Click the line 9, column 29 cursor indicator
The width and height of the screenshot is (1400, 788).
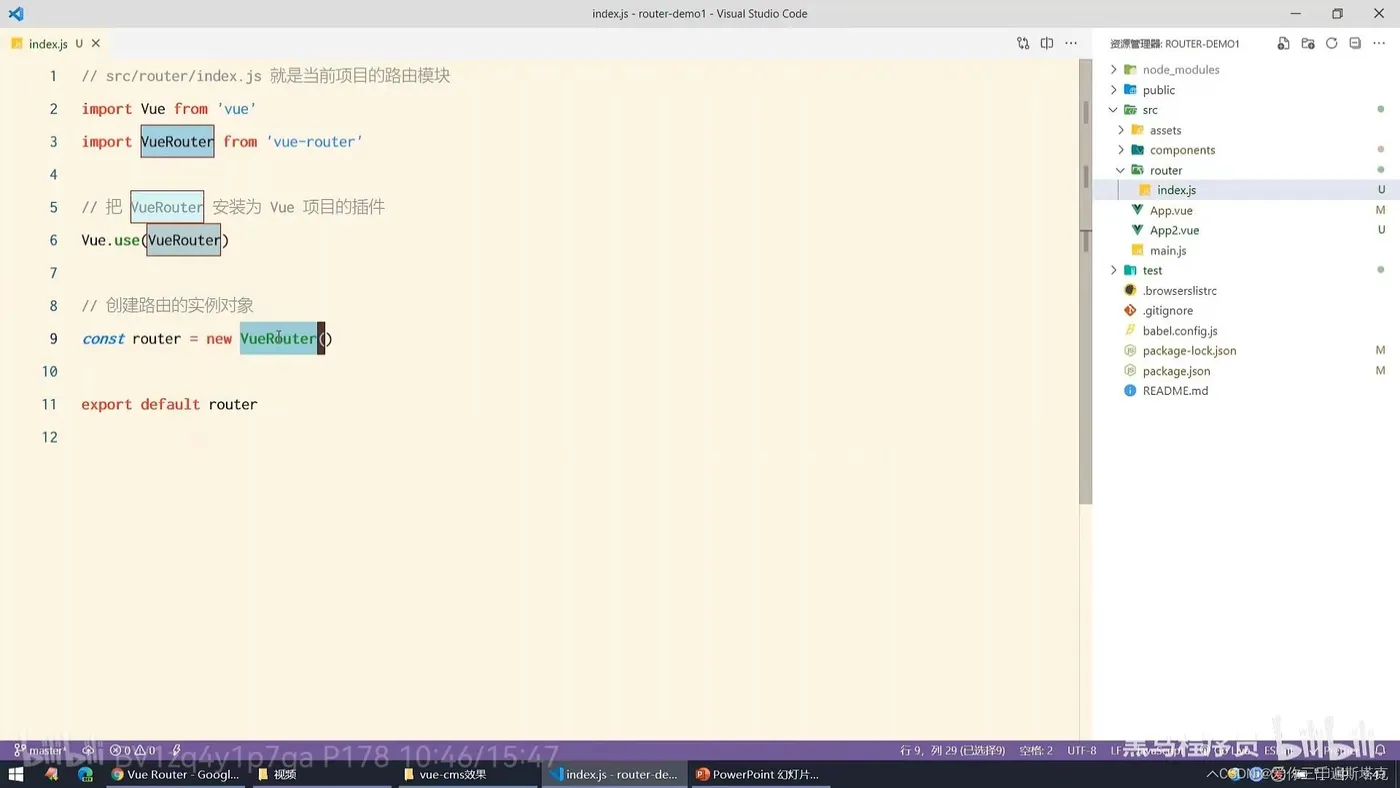952,750
